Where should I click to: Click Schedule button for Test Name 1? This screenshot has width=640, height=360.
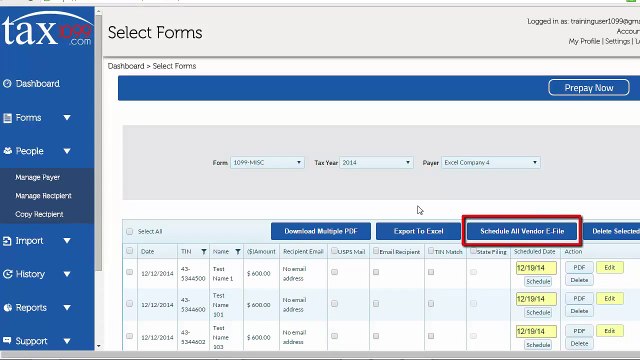click(x=538, y=282)
